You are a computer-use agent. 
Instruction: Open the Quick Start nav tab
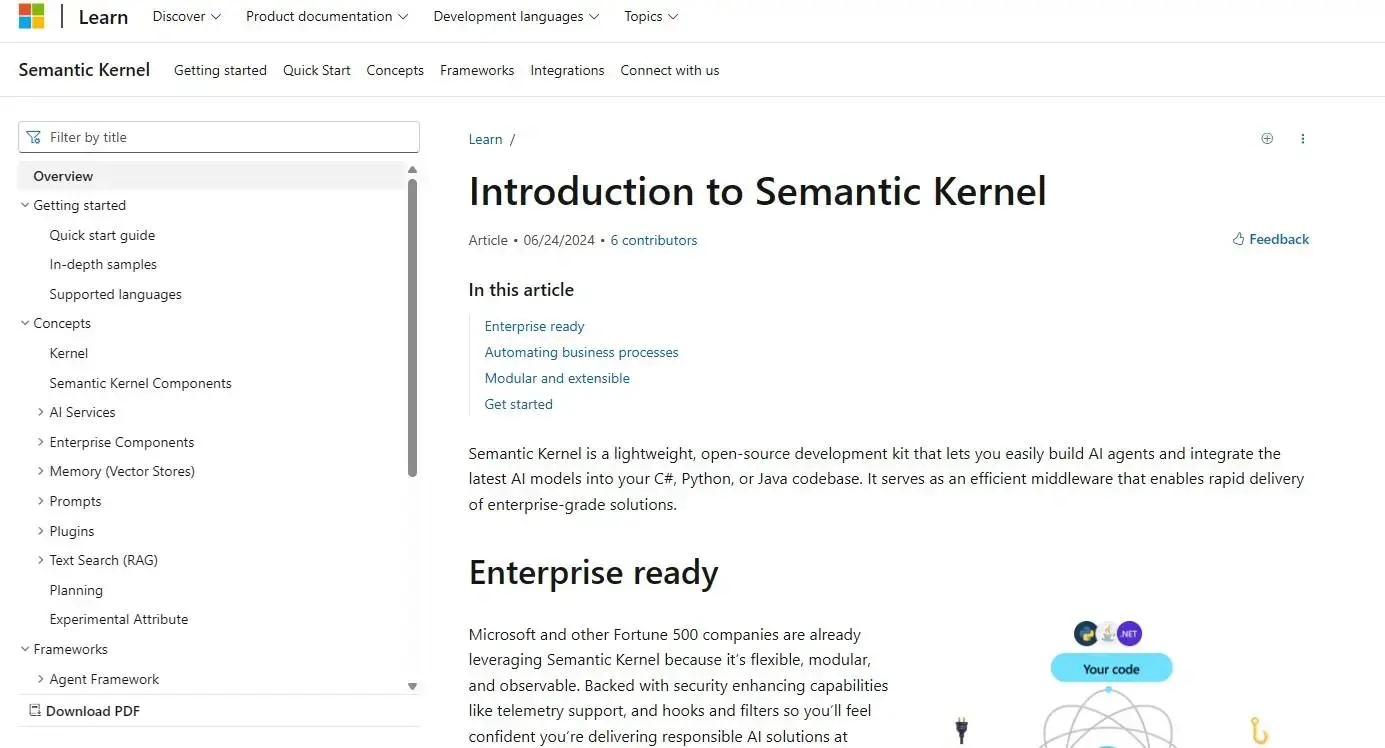(317, 70)
